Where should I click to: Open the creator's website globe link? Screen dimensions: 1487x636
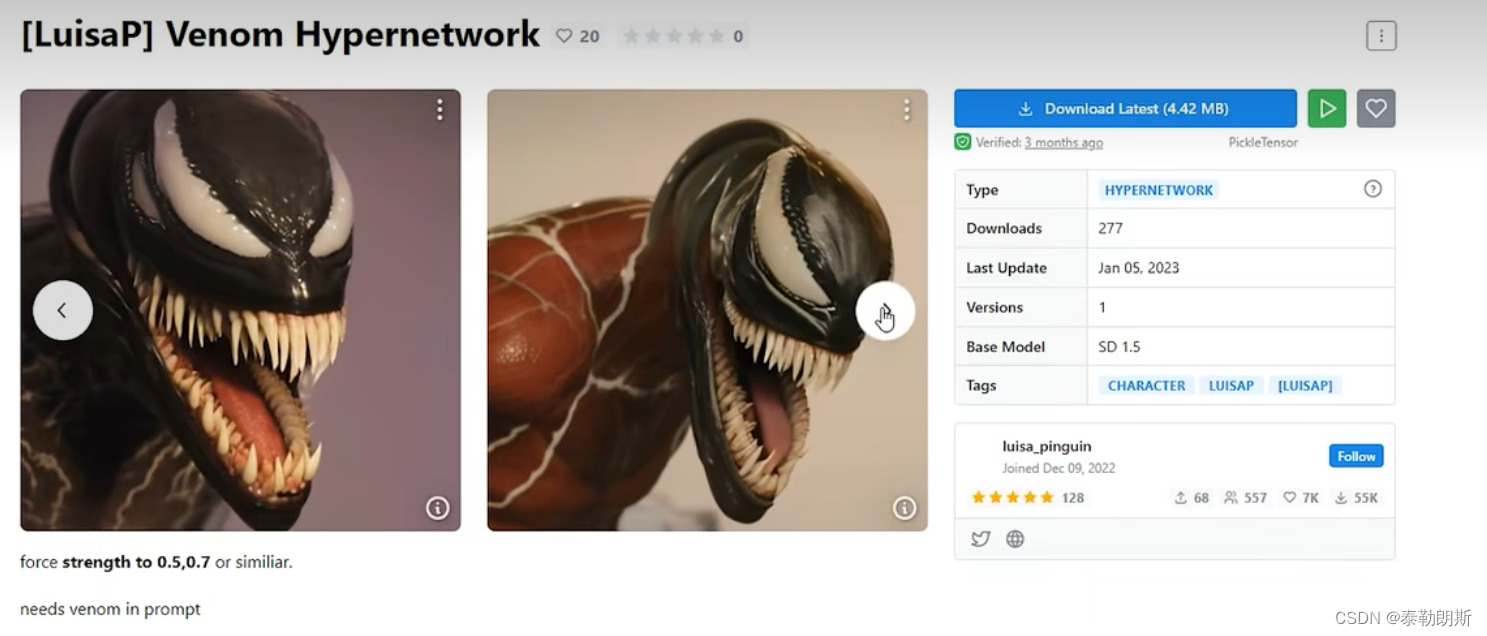[x=1015, y=539]
